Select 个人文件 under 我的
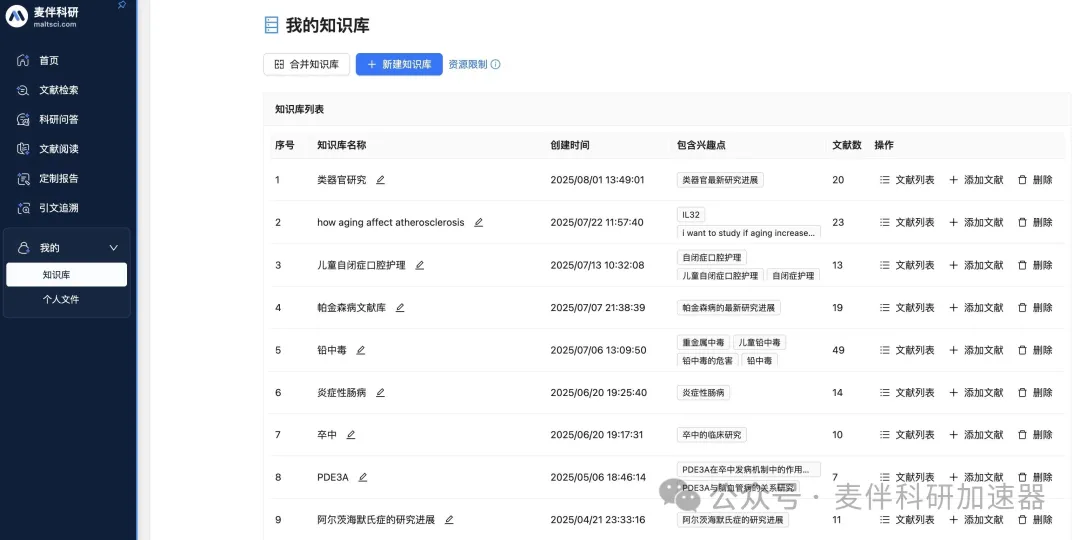Image resolution: width=1080 pixels, height=540 pixels. coord(60,299)
